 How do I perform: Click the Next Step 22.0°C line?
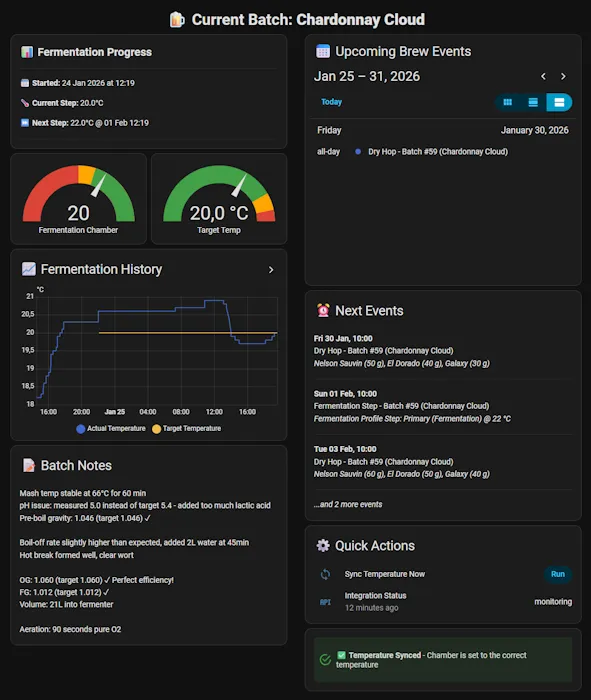(85, 123)
